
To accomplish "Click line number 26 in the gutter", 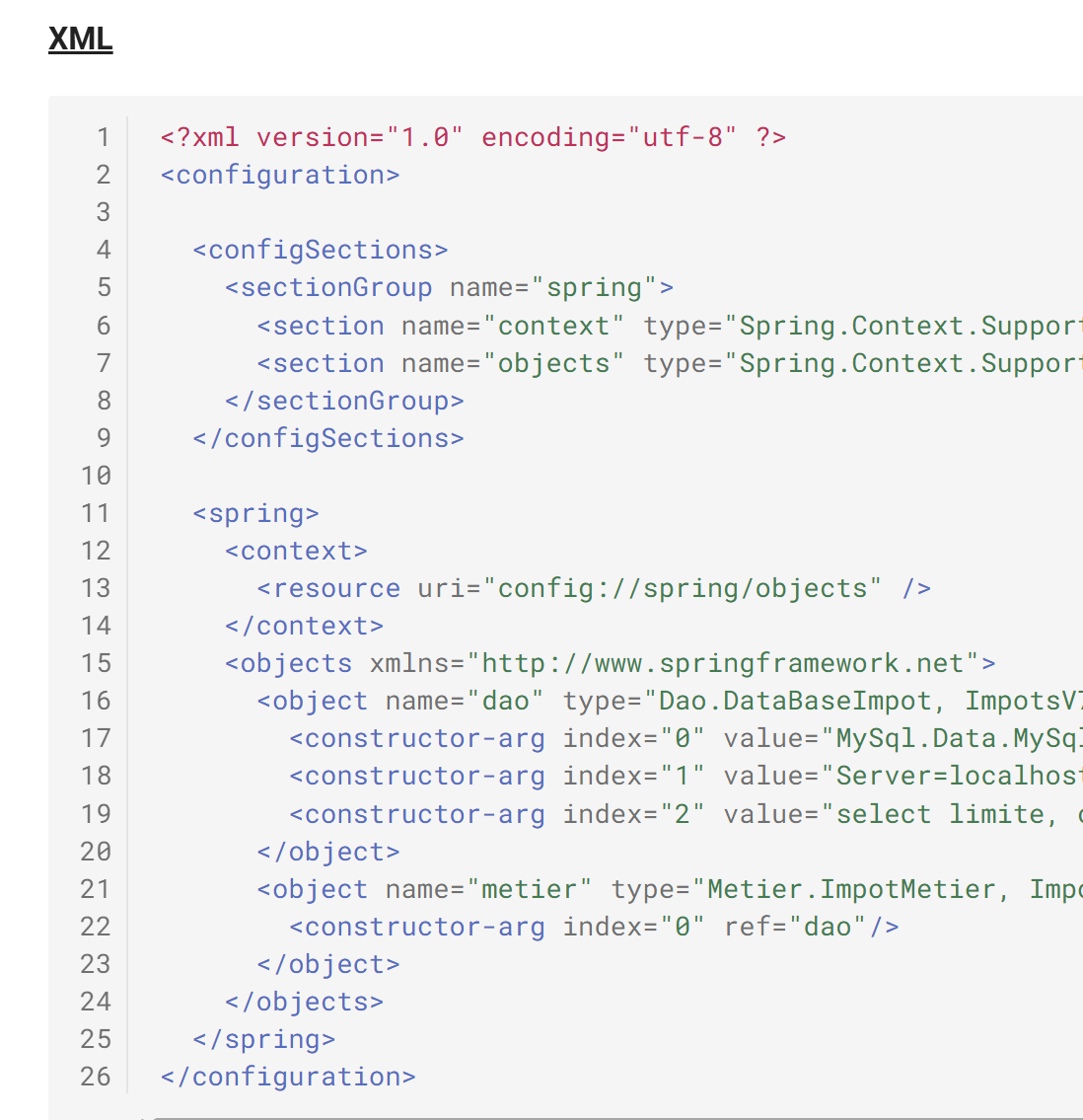I will click(x=96, y=1077).
